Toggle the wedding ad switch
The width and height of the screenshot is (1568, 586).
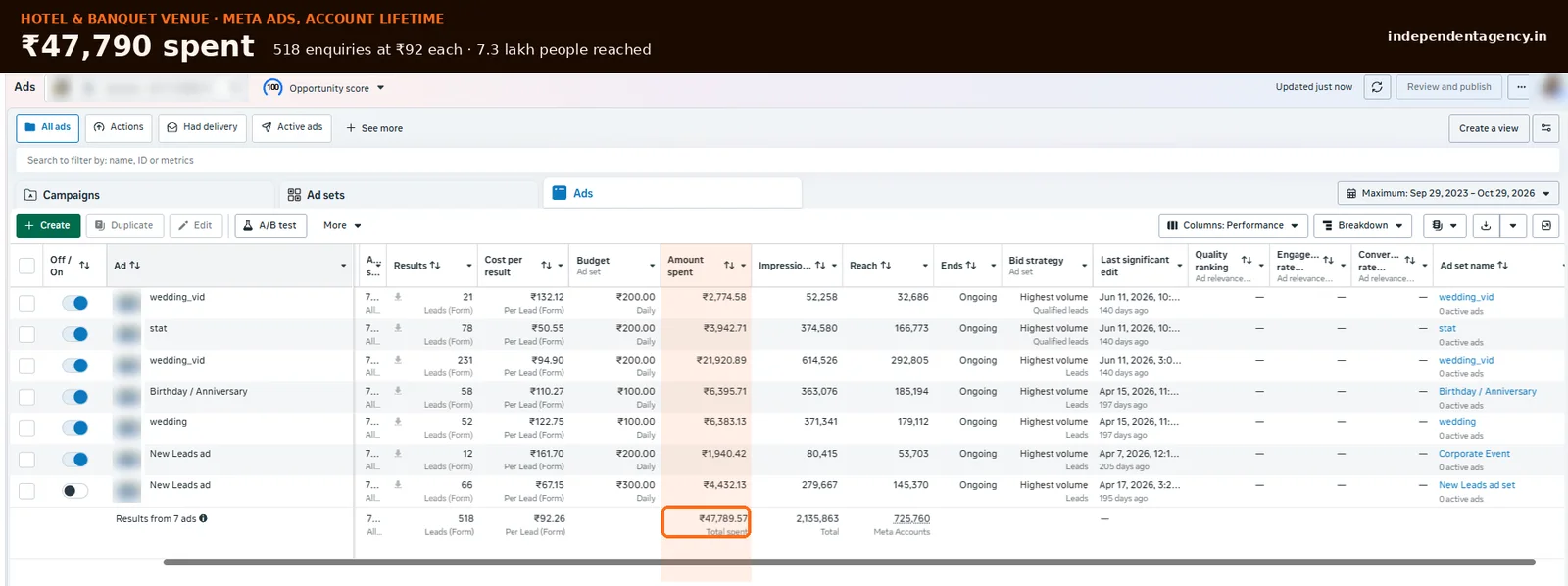point(74,428)
